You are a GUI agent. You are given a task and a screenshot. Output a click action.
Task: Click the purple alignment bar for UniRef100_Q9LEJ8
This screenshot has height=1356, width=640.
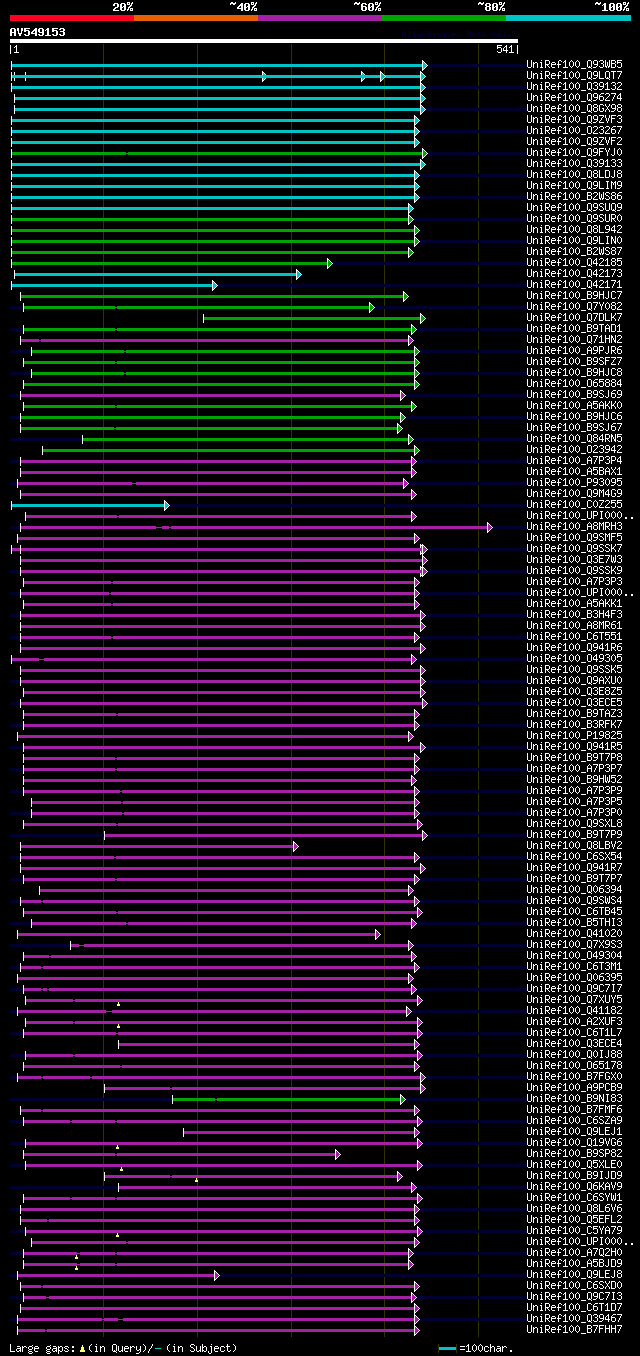(118, 1275)
